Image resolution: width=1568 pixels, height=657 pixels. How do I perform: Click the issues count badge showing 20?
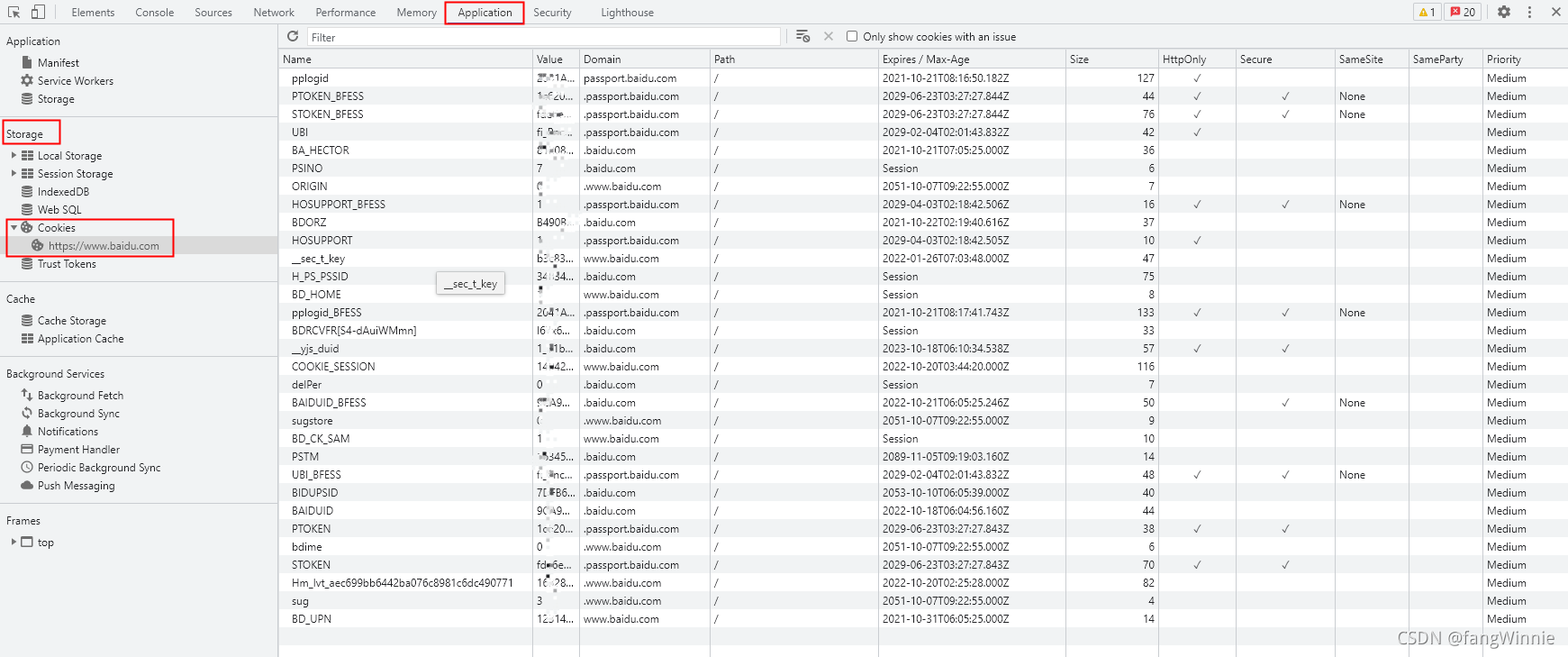[1463, 12]
